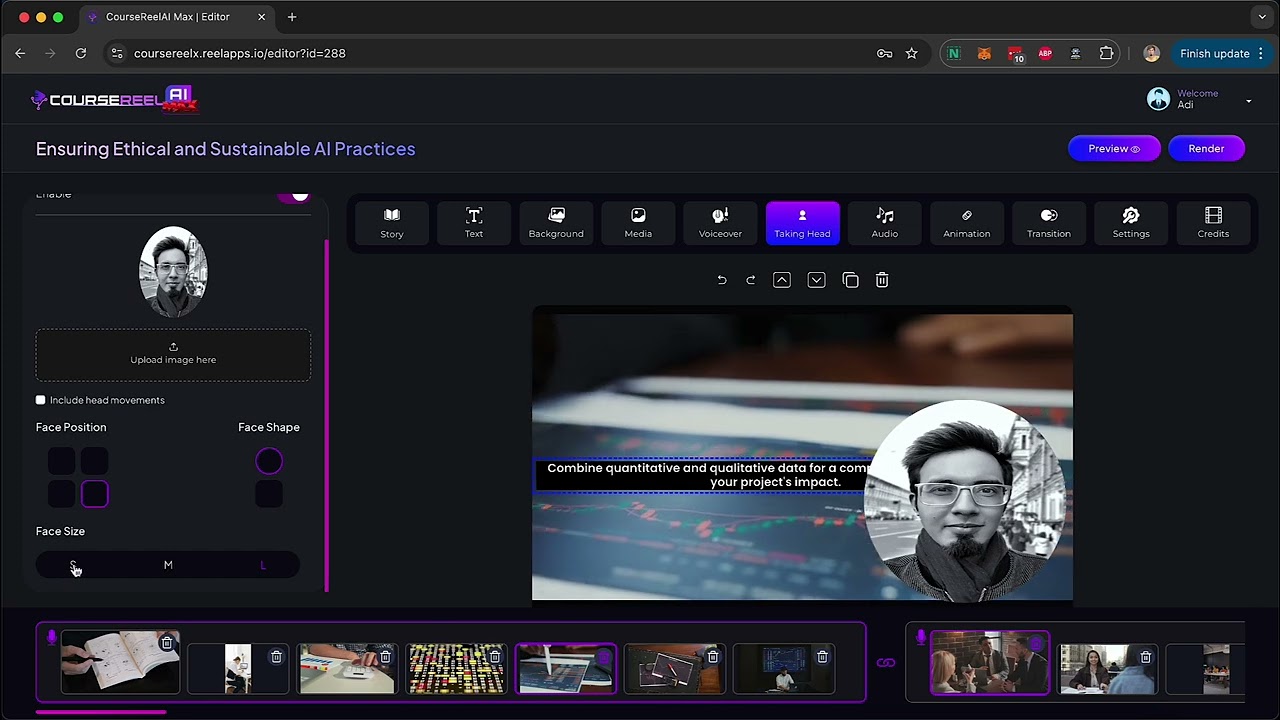Delete the smiling woman slide
This screenshot has width=1280, height=720.
pos(1146,657)
